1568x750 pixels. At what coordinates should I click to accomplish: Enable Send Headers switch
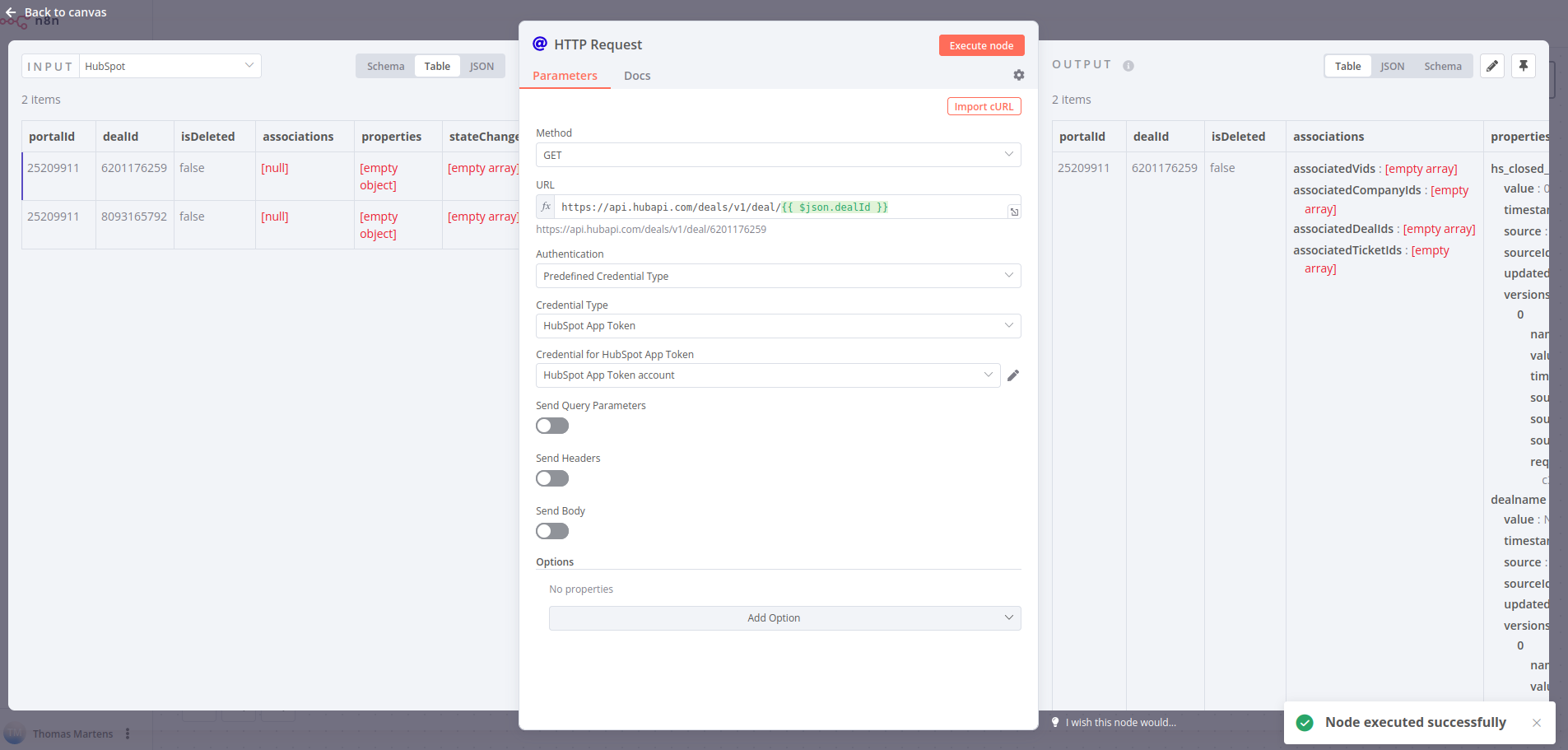click(x=552, y=478)
